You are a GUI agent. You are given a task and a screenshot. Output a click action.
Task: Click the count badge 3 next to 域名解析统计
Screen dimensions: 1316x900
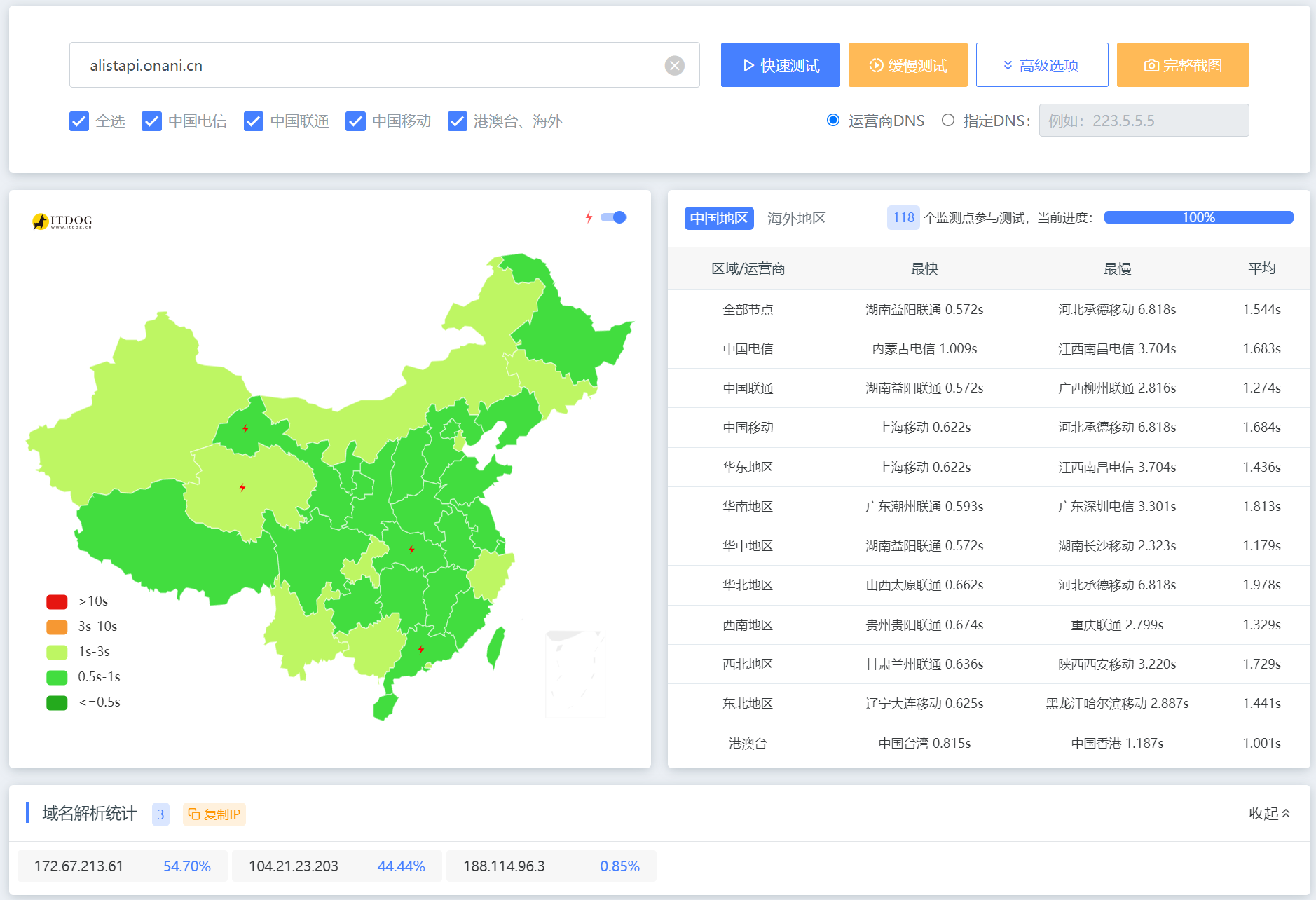click(160, 814)
